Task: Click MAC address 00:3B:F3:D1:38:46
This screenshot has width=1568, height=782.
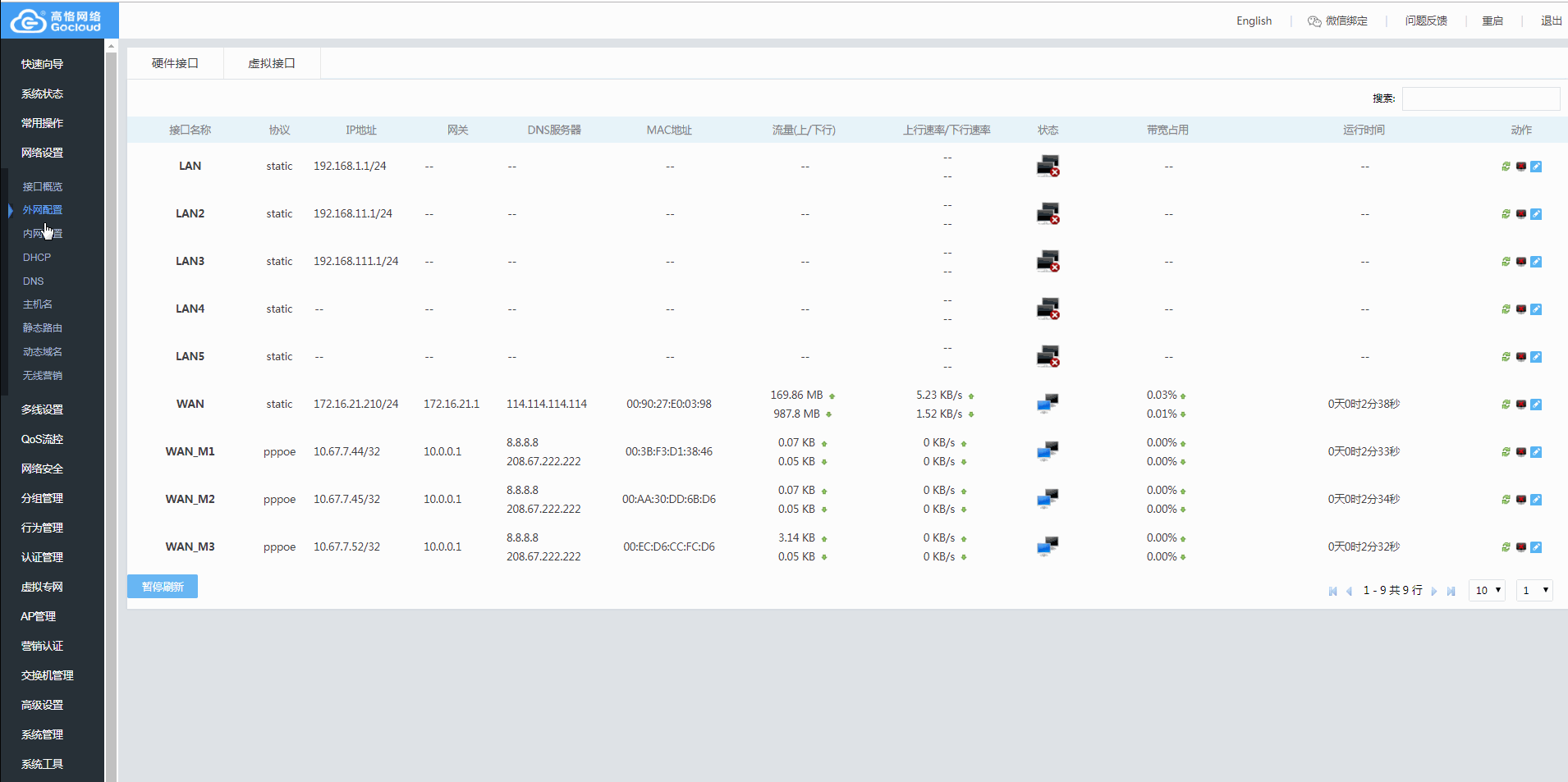Action: click(x=669, y=451)
